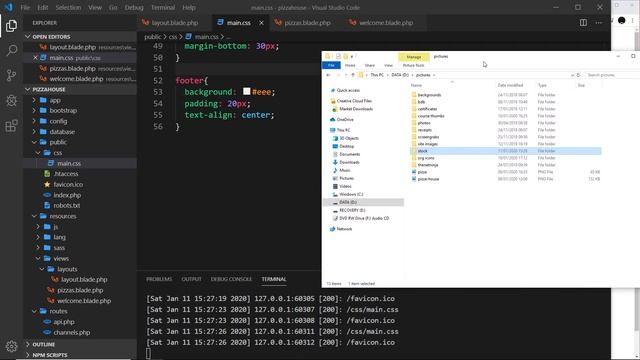Viewport: 640px width, 360px height.
Task: Click the Up arrow in File Explorer
Action: click(x=353, y=75)
